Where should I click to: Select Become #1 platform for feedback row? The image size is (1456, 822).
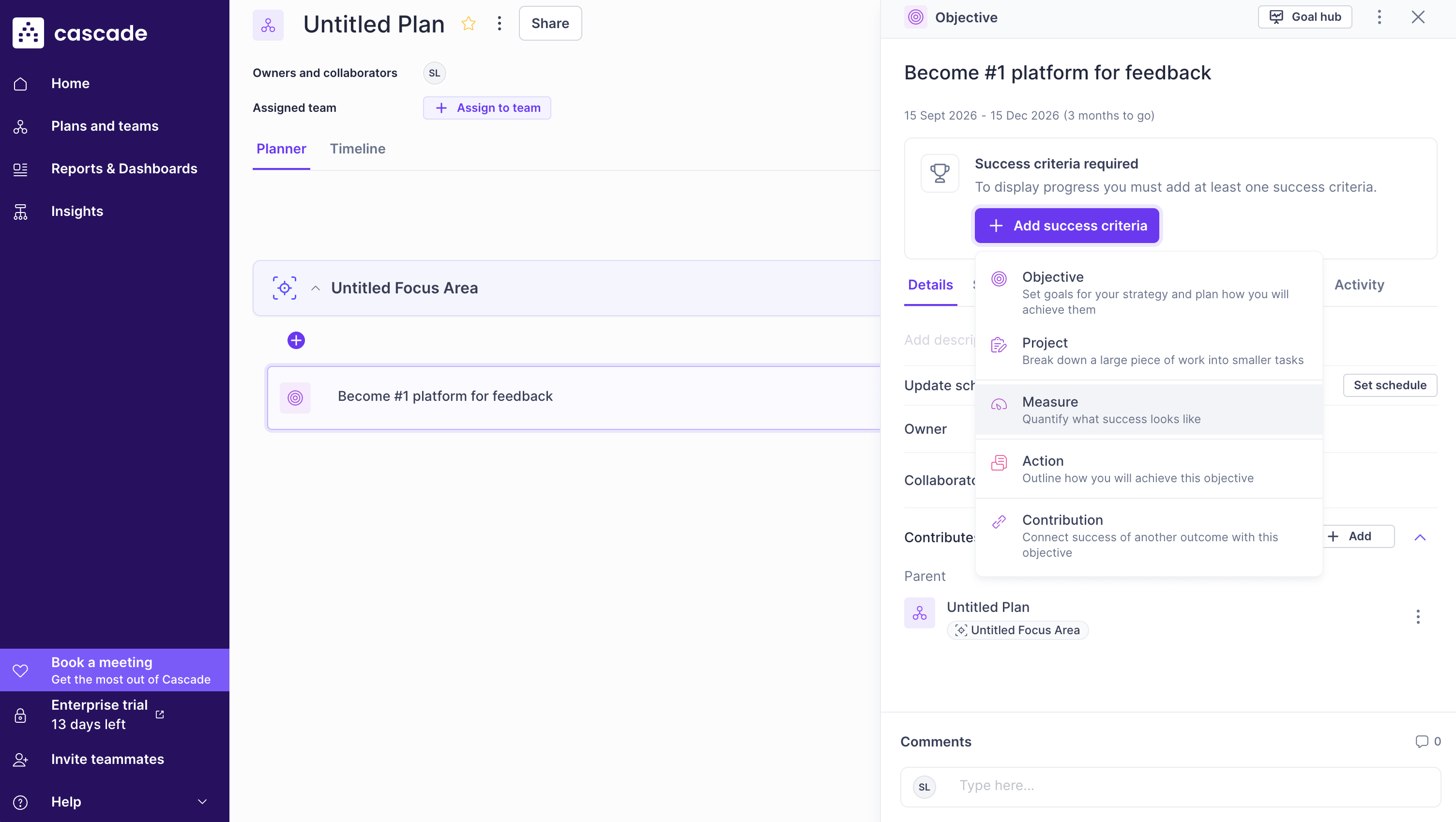tap(573, 397)
